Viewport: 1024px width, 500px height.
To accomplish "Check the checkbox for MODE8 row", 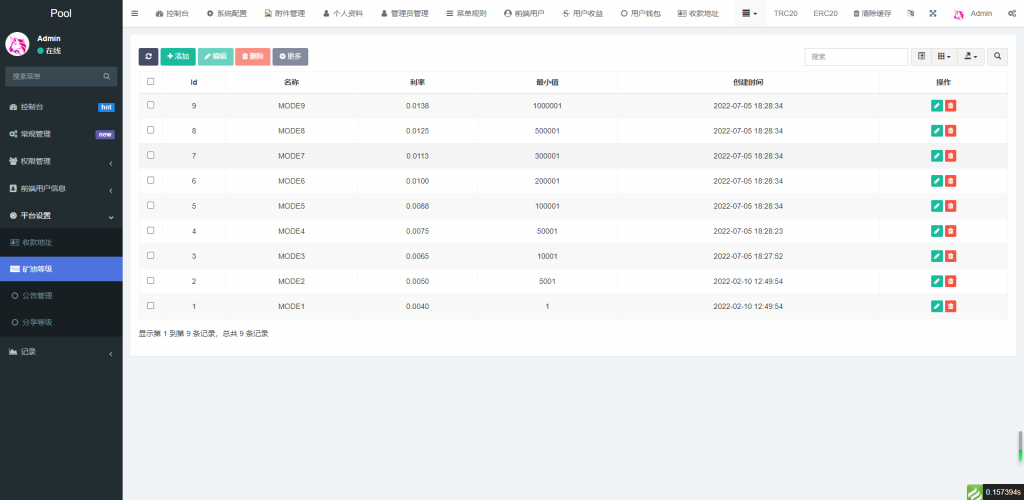I will (151, 130).
